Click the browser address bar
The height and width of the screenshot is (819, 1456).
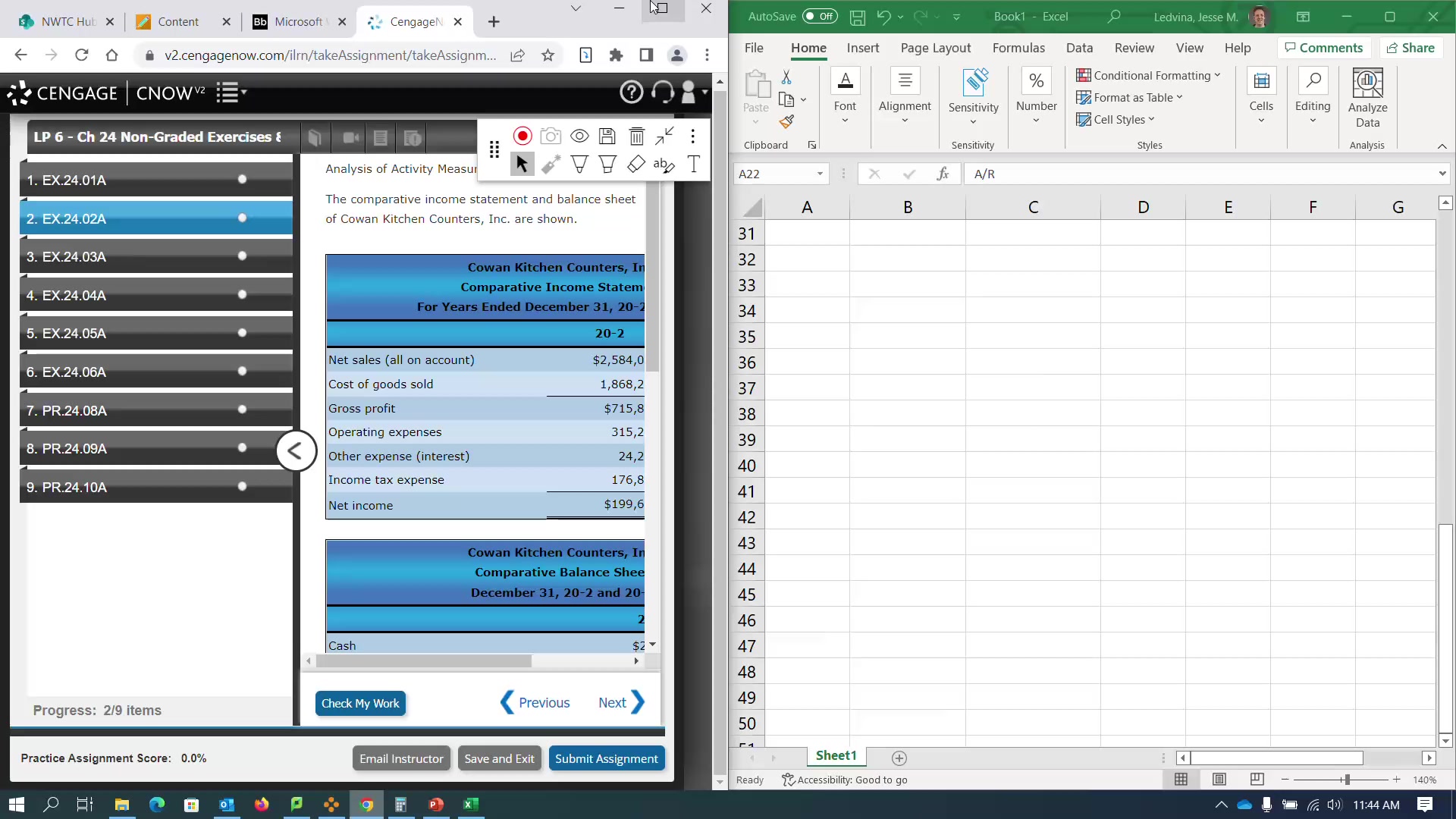click(x=331, y=55)
